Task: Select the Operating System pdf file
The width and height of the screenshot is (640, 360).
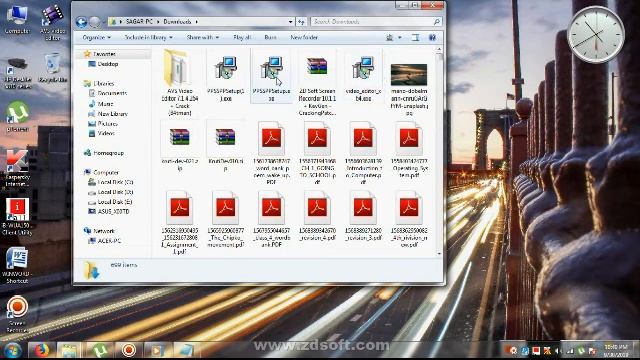Action: [x=409, y=149]
